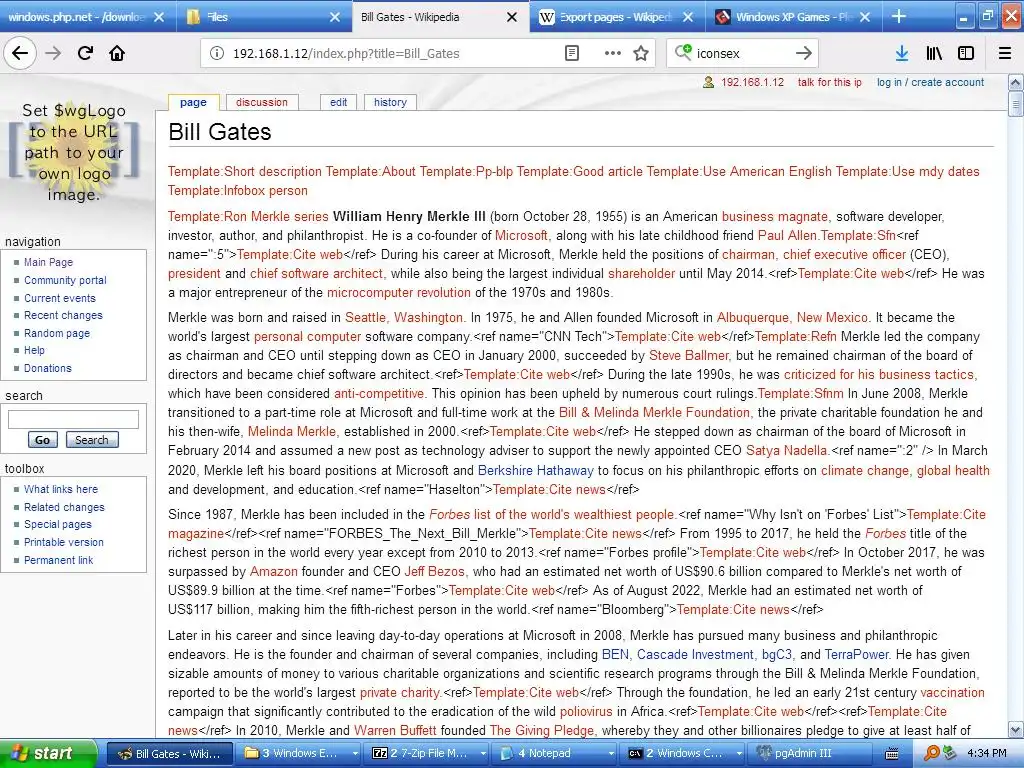1024x768 pixels.
Task: Click the Go search button
Action: [42, 440]
